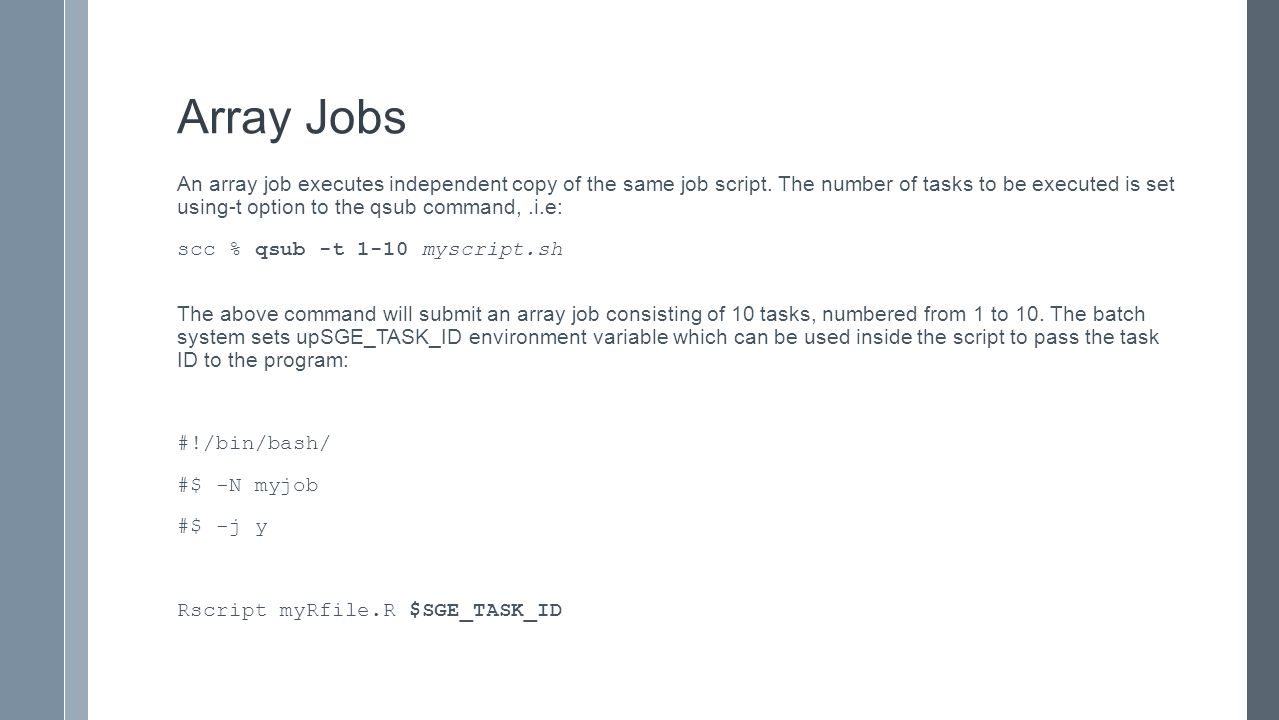The width and height of the screenshot is (1279, 720).
Task: Click the qsub -t 1-10 command text
Action: [331, 250]
